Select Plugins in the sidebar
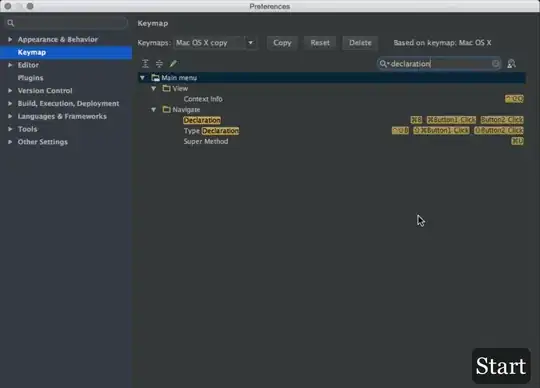Viewport: 540px width, 388px height. (x=31, y=78)
